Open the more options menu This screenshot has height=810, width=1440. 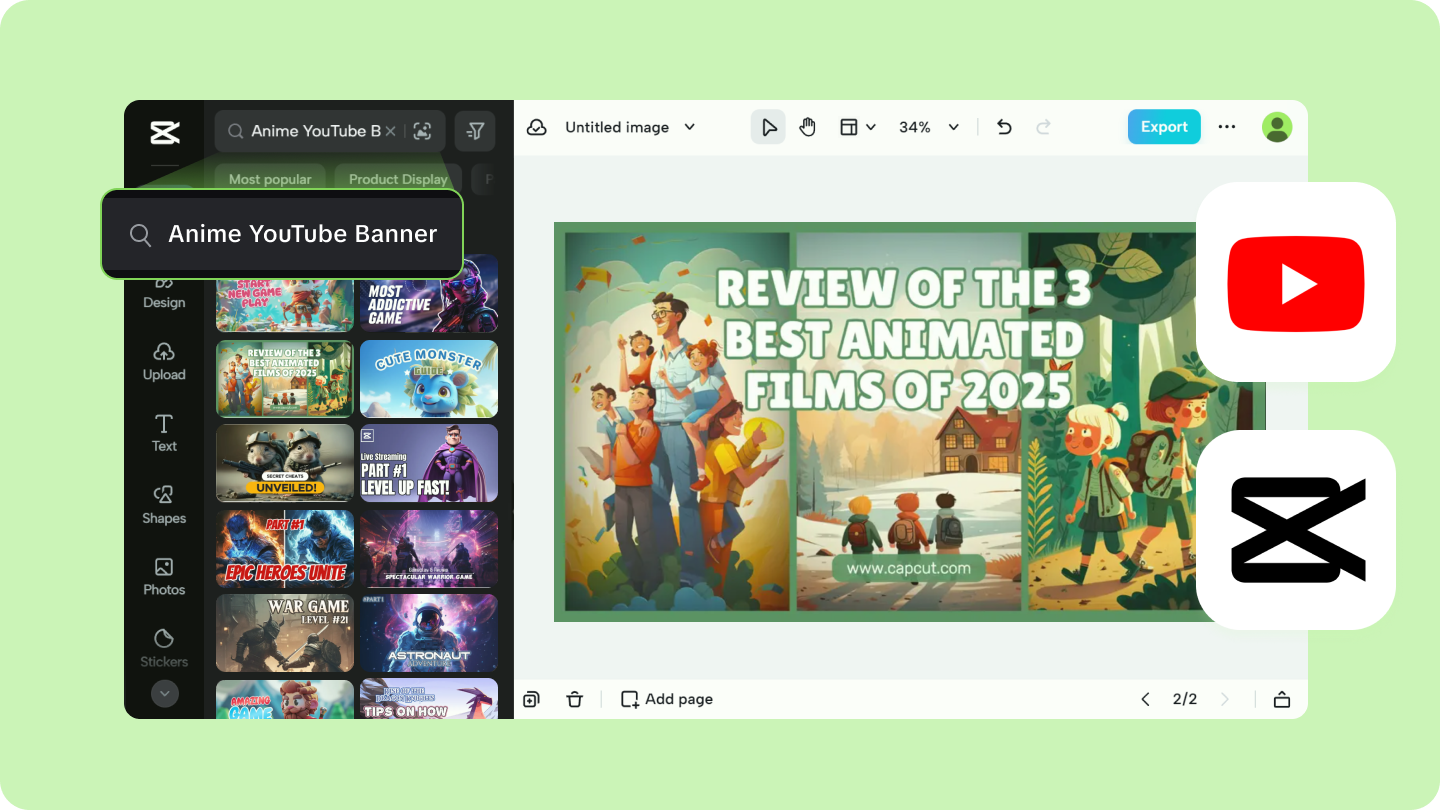(x=1227, y=127)
